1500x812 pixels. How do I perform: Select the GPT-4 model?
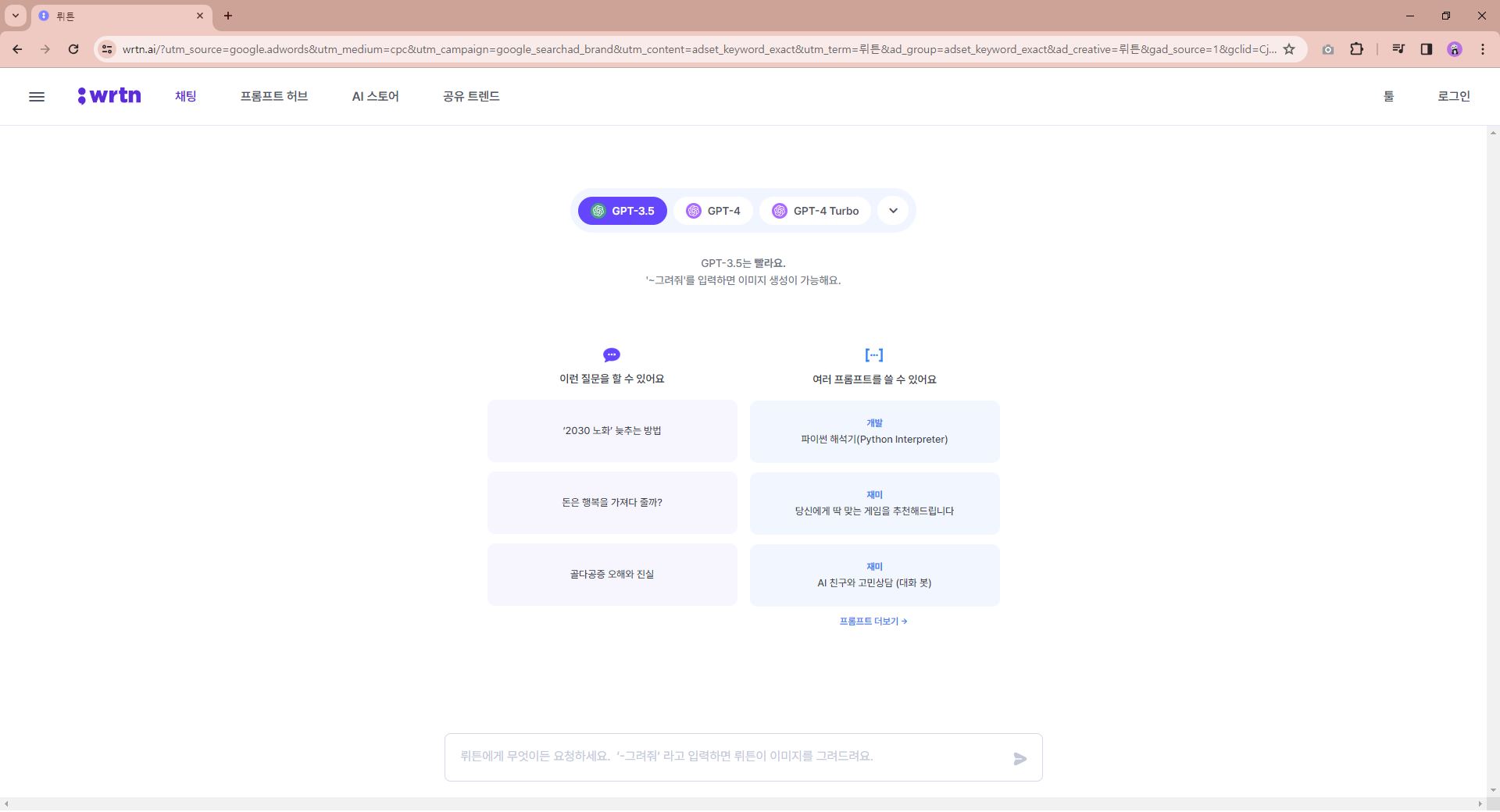coord(712,211)
